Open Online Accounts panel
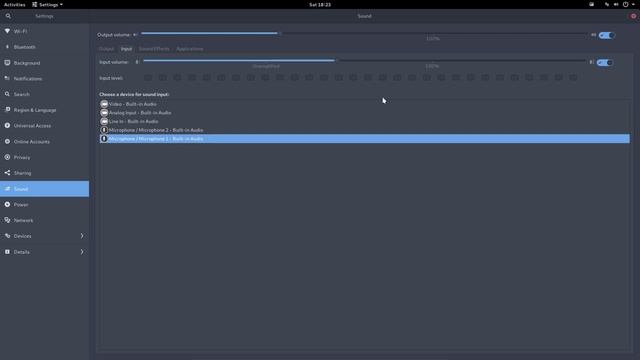The height and width of the screenshot is (360, 640). [x=44, y=142]
